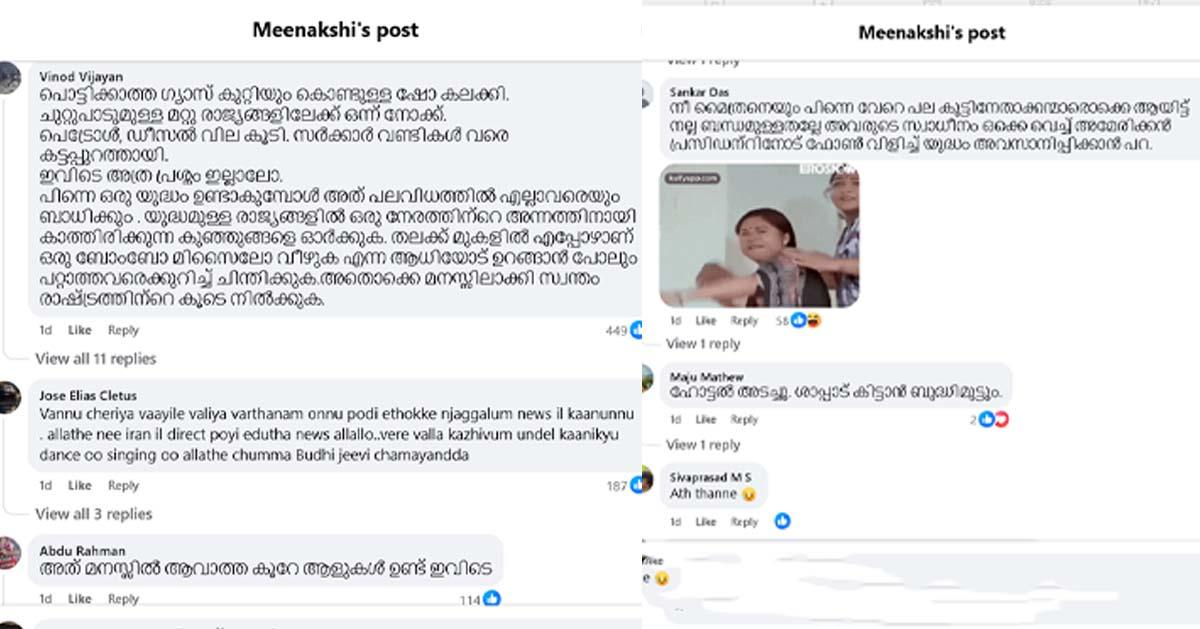View like reaction on Sivaprasad M S comment
Screen dimensions: 1200x629
pos(782,521)
